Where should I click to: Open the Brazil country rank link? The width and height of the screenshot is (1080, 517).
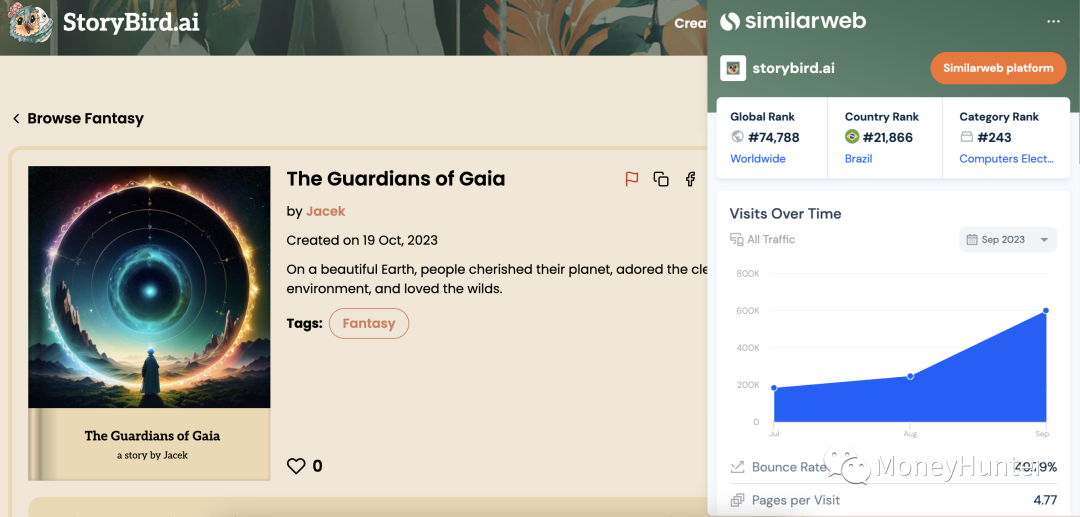click(858, 159)
